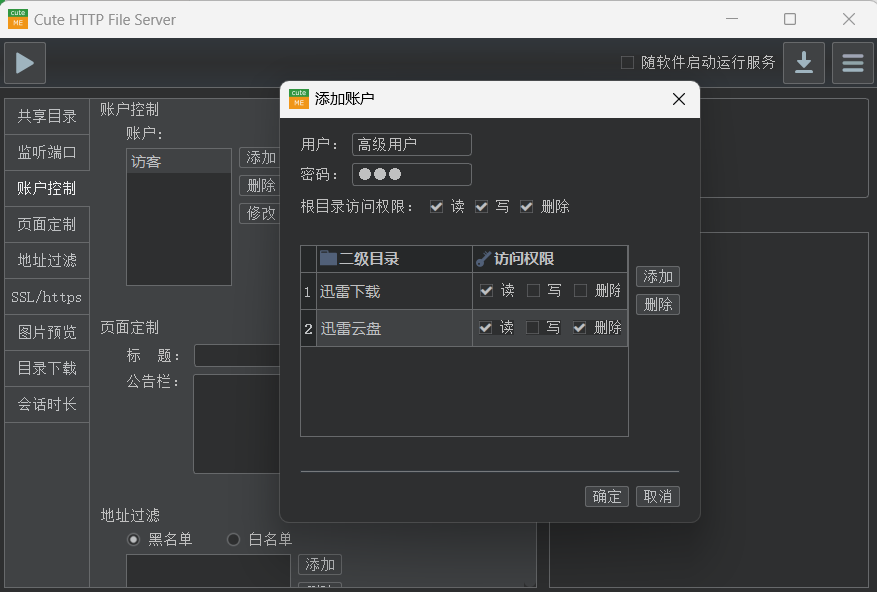Click 确定 to confirm new account

[x=607, y=496]
